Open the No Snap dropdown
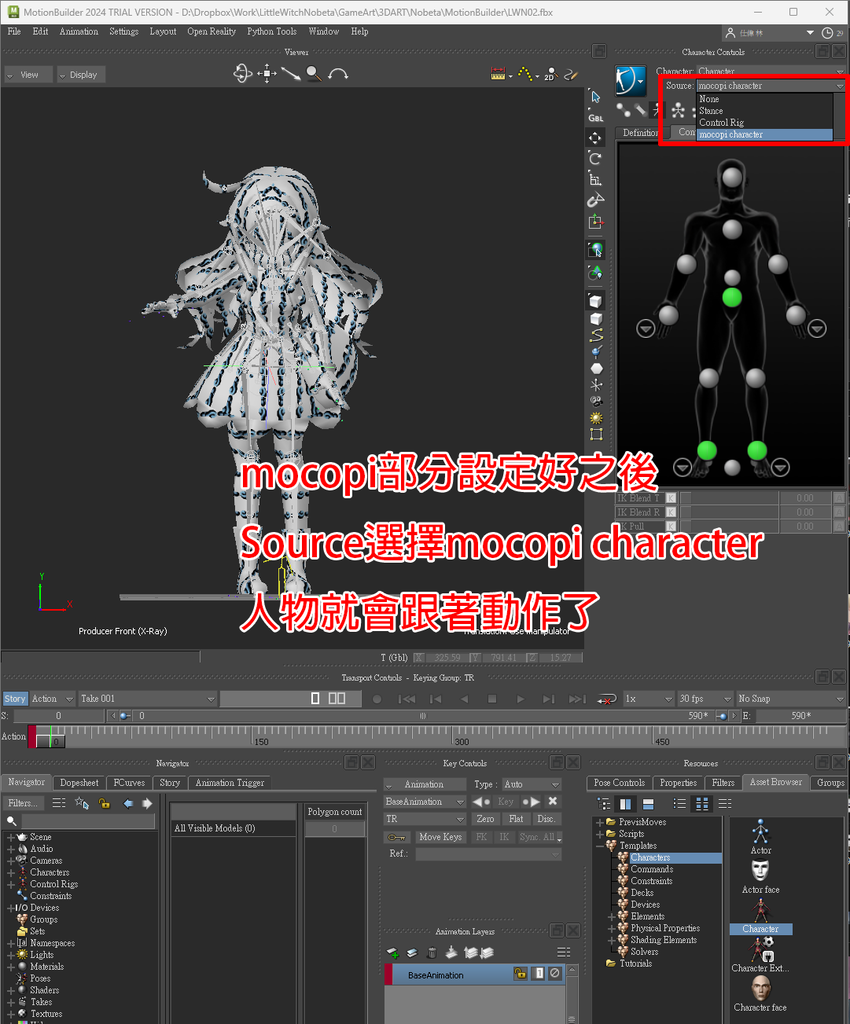 [x=791, y=699]
